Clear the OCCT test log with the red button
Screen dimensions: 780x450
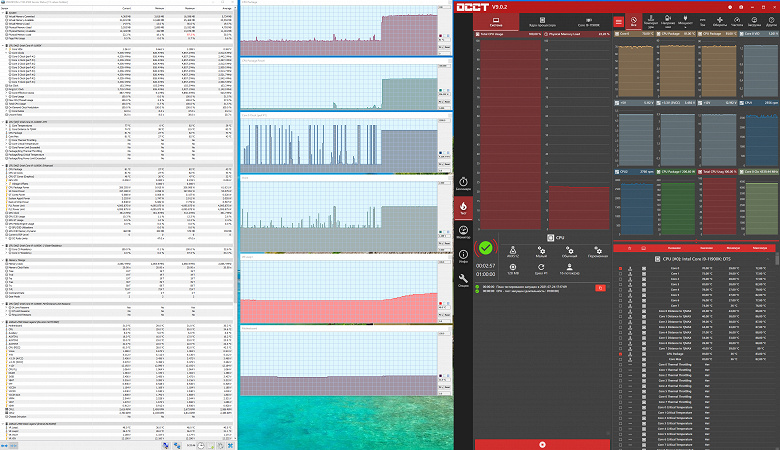pyautogui.click(x=600, y=288)
